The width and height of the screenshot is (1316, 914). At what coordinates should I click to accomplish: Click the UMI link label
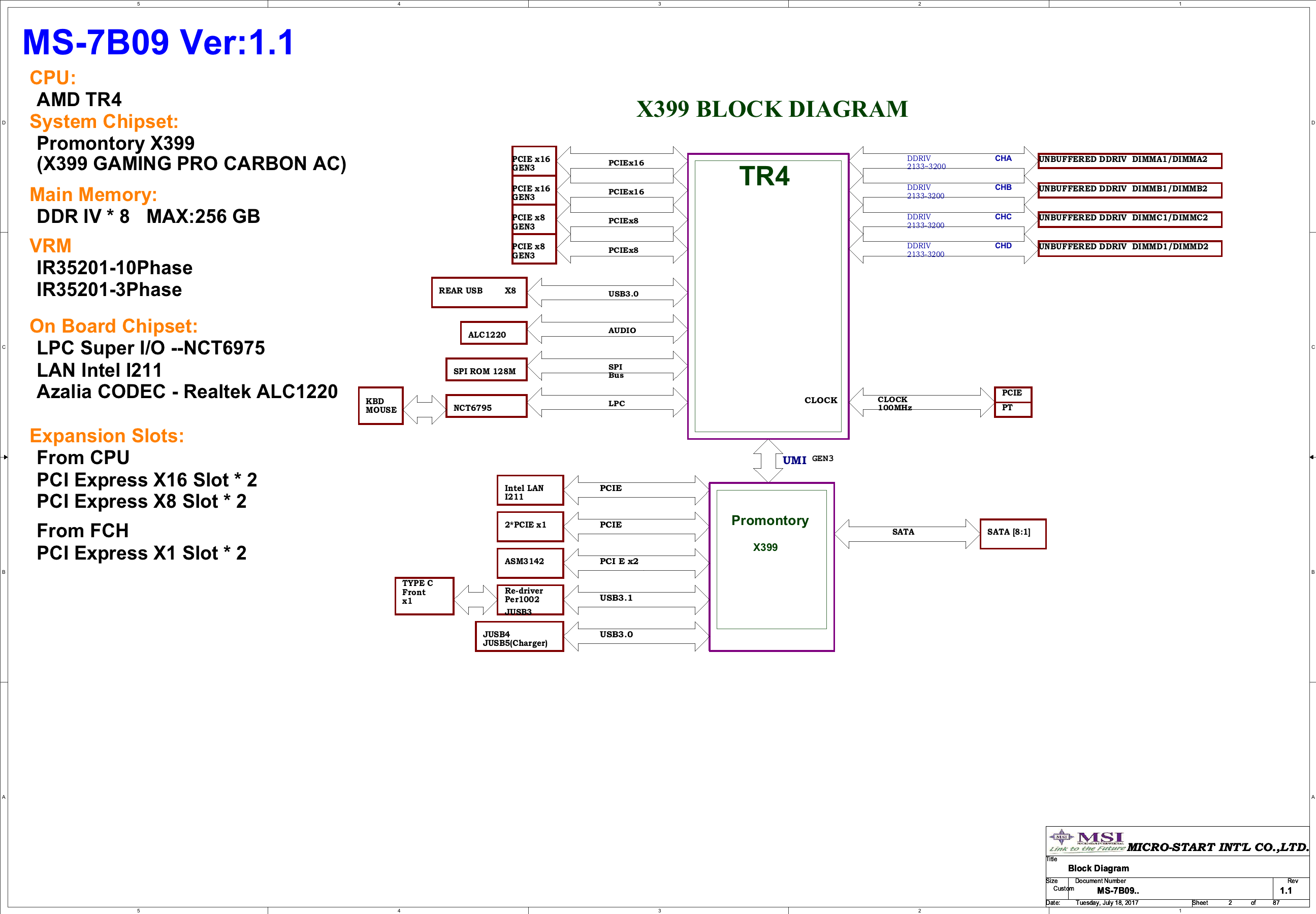tap(794, 461)
